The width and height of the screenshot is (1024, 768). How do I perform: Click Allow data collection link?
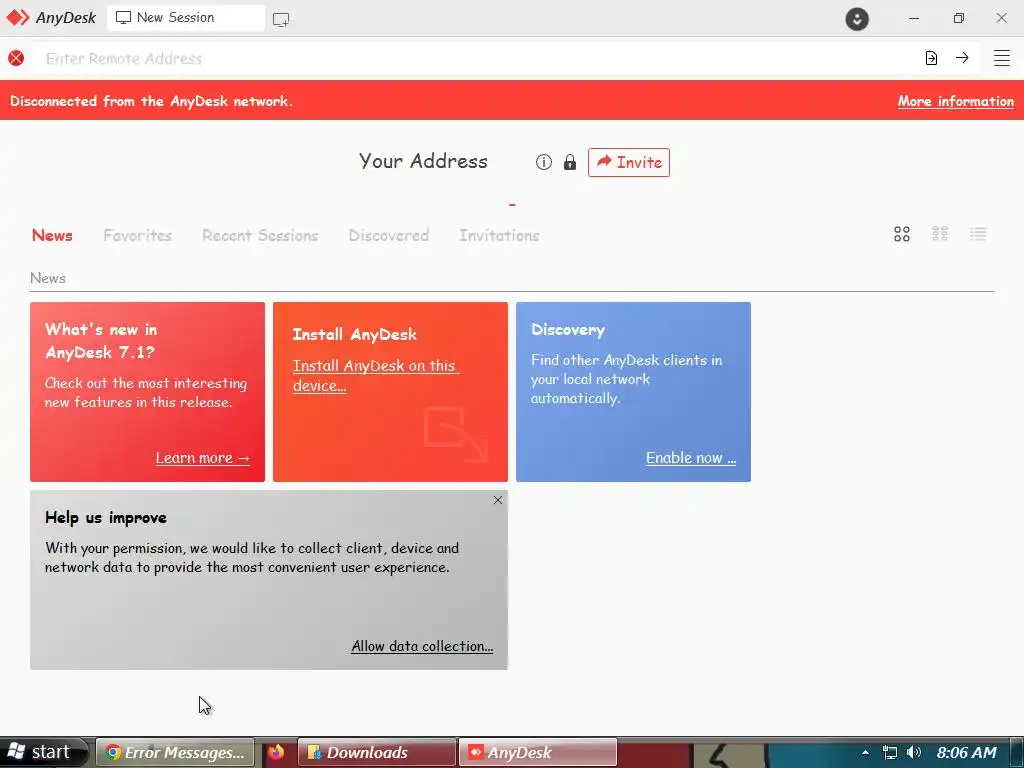pyautogui.click(x=422, y=646)
